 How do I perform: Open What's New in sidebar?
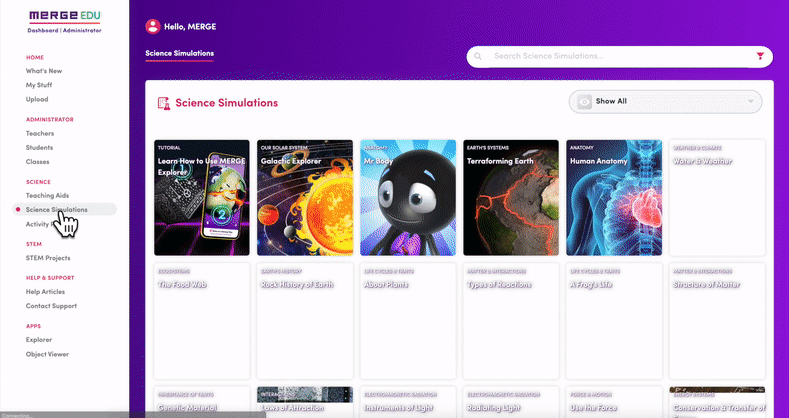point(44,71)
